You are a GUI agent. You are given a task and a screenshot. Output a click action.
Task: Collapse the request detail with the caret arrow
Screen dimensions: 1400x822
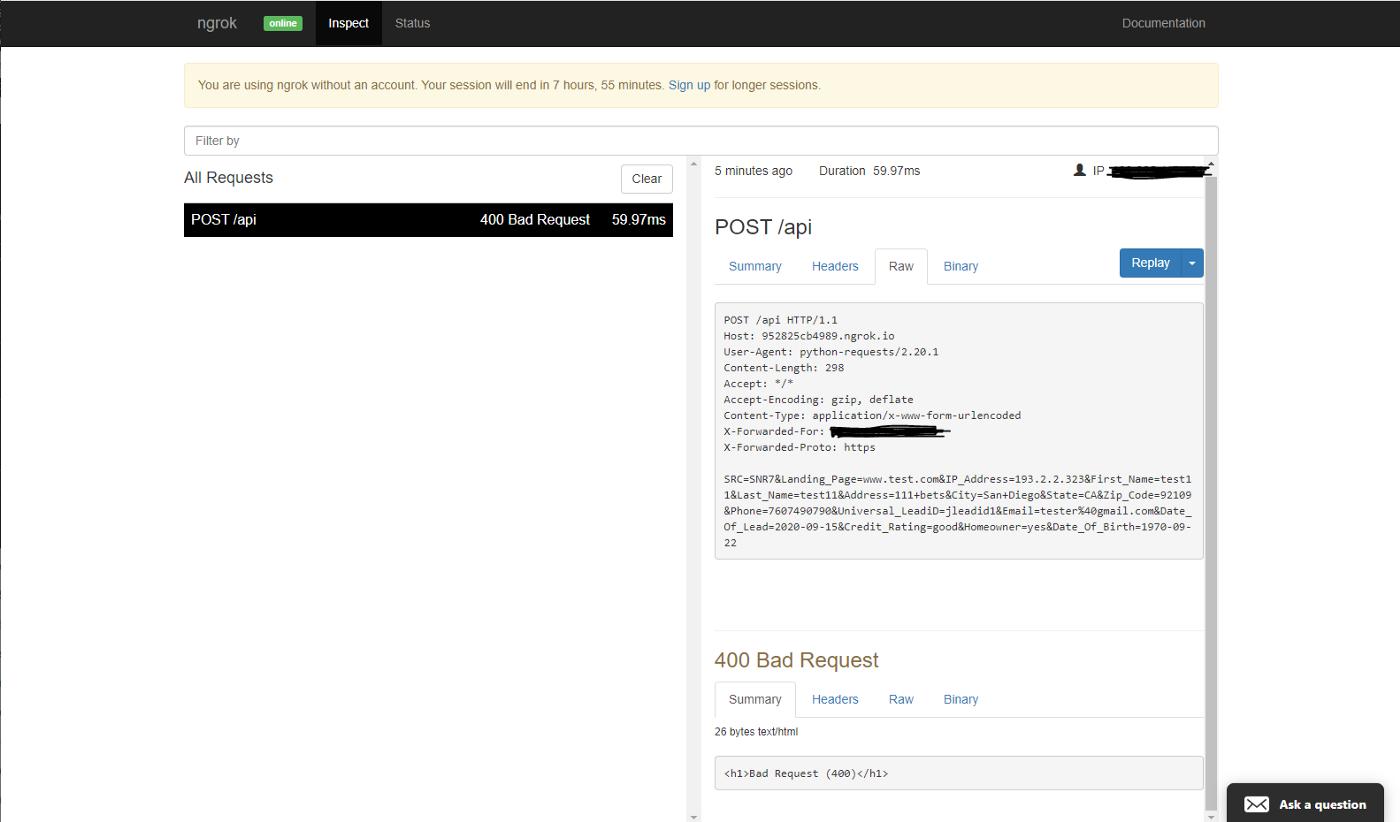point(1209,166)
